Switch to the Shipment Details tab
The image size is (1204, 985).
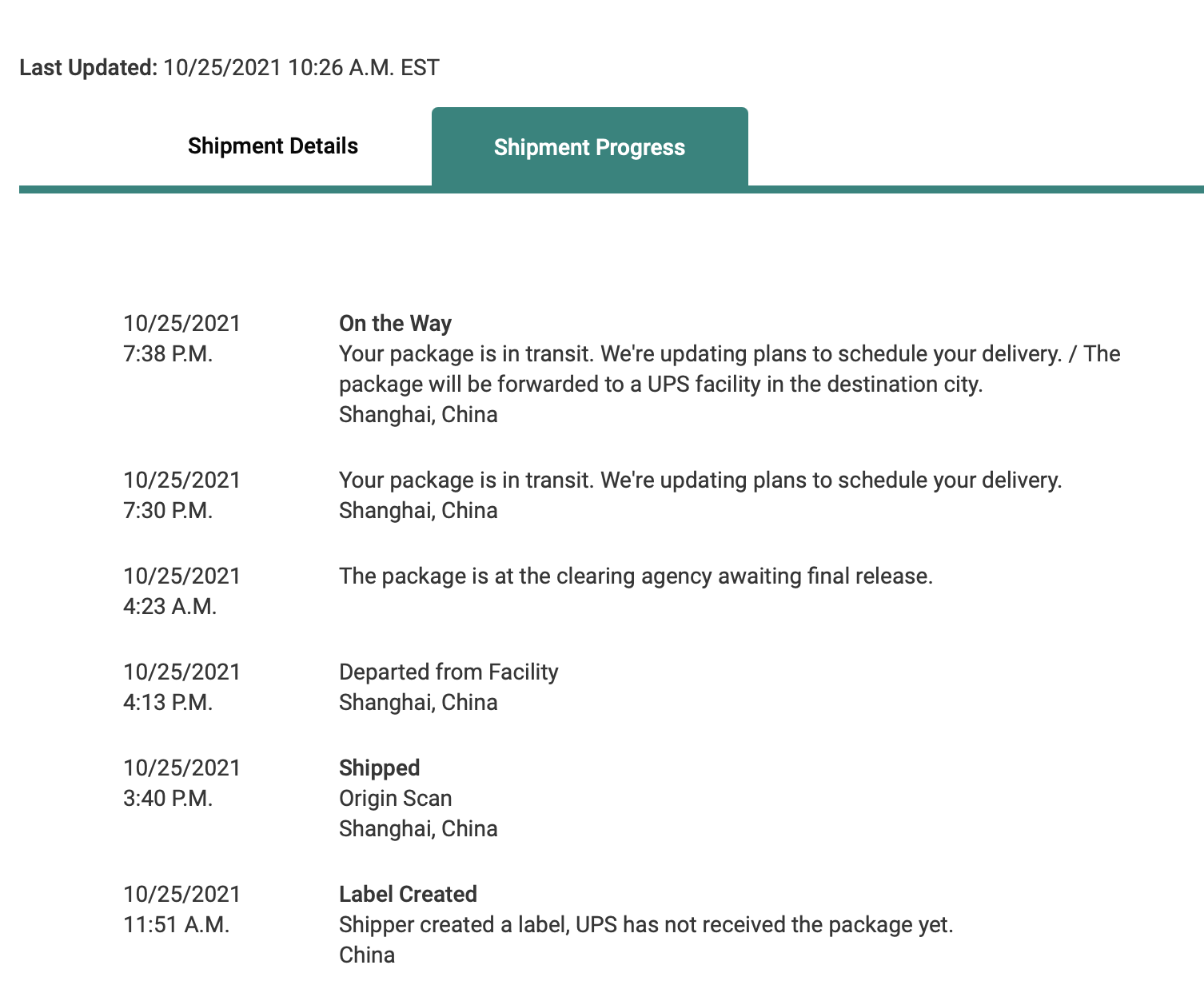[x=273, y=146]
